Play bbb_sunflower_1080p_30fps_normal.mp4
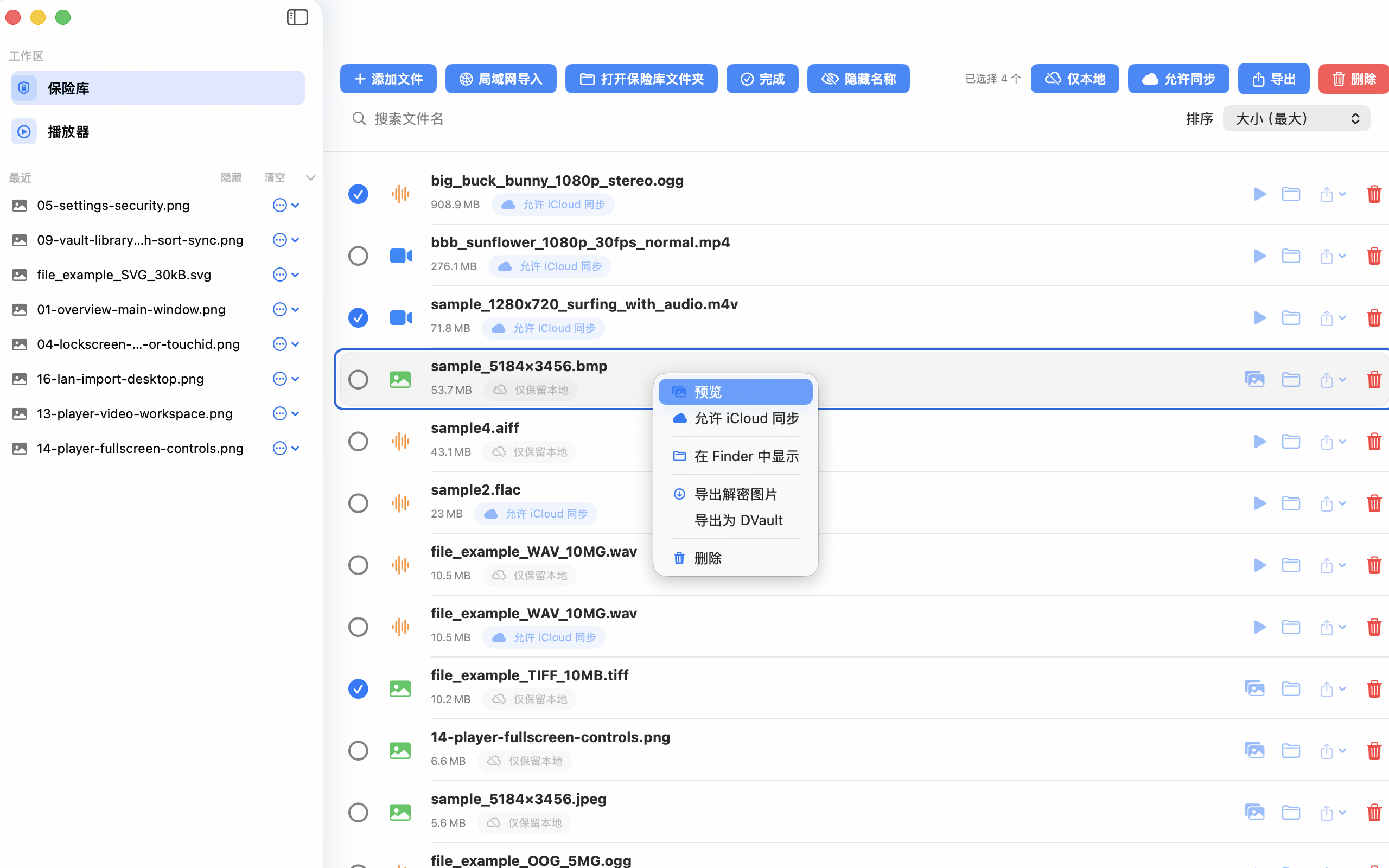The height and width of the screenshot is (868, 1389). (x=1260, y=256)
